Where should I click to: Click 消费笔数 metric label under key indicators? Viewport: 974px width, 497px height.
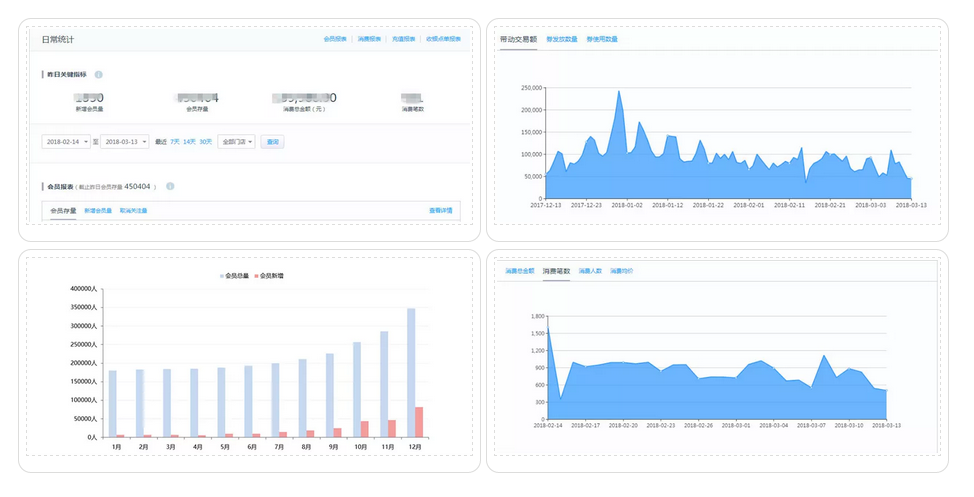(412, 109)
